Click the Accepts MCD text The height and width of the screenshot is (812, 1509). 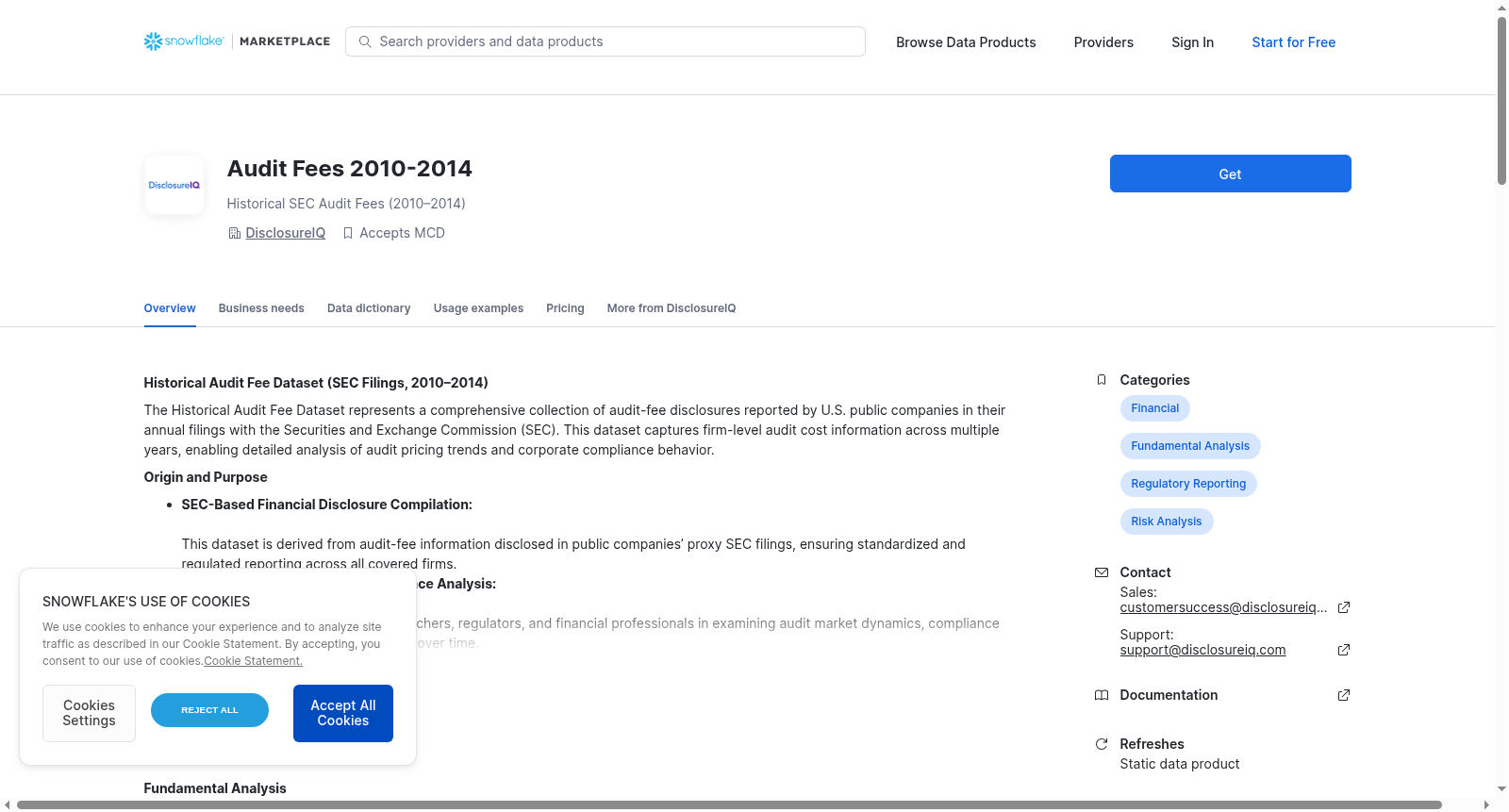click(403, 233)
